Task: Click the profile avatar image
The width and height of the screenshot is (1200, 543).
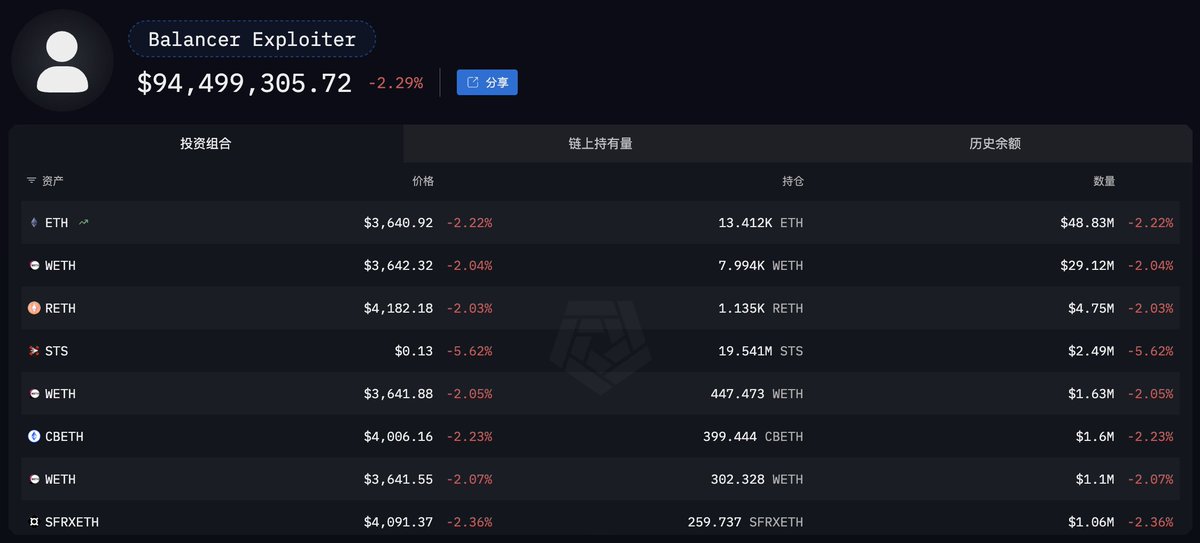Action: pyautogui.click(x=62, y=61)
